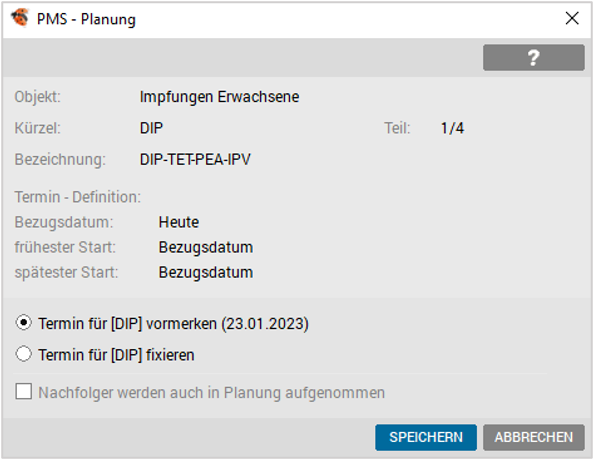Open help via the question mark button

tap(533, 58)
